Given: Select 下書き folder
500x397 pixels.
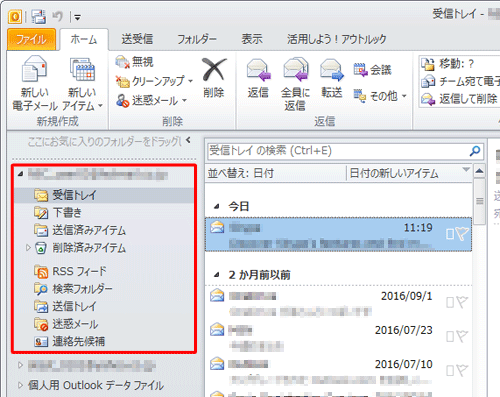Looking at the screenshot, I should (x=58, y=213).
